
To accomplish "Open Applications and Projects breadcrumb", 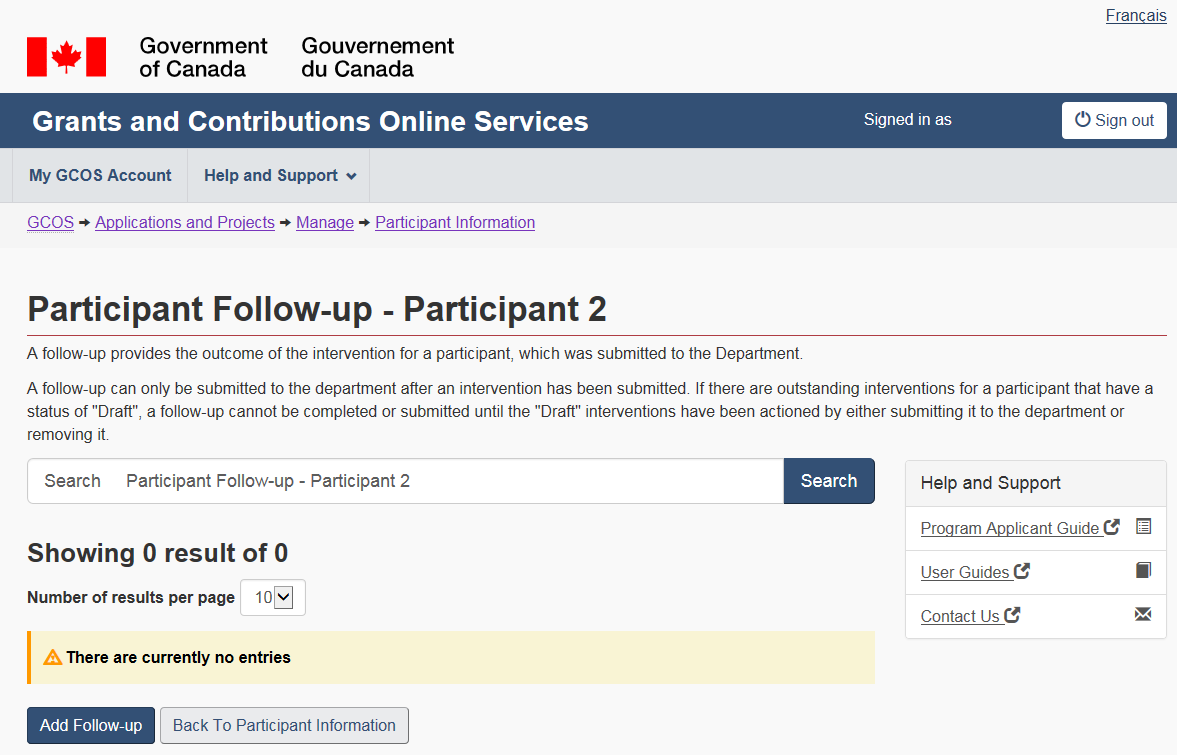I will [x=185, y=223].
